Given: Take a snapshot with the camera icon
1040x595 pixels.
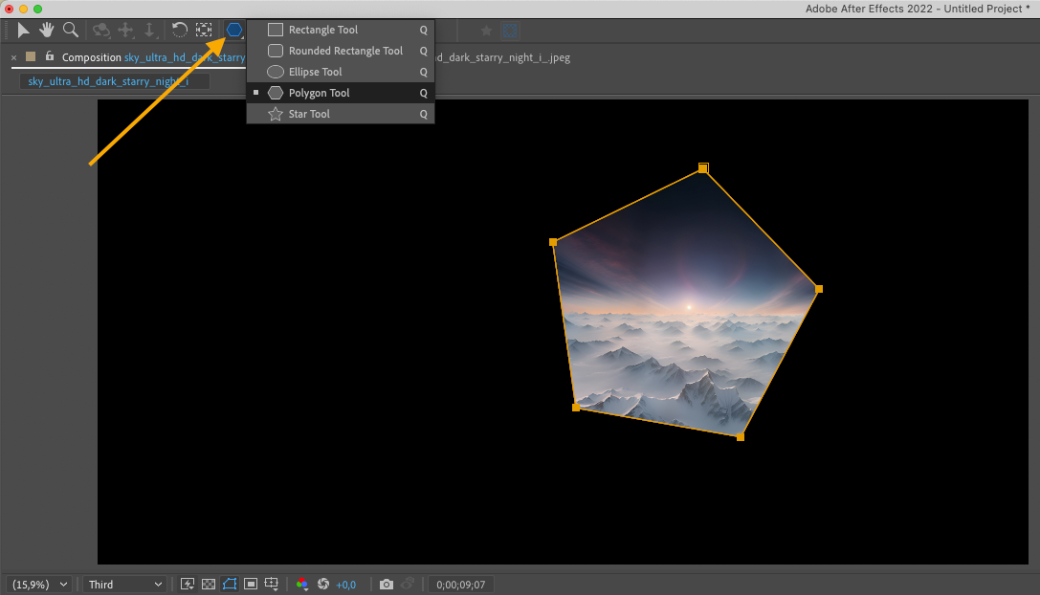Looking at the screenshot, I should point(386,584).
